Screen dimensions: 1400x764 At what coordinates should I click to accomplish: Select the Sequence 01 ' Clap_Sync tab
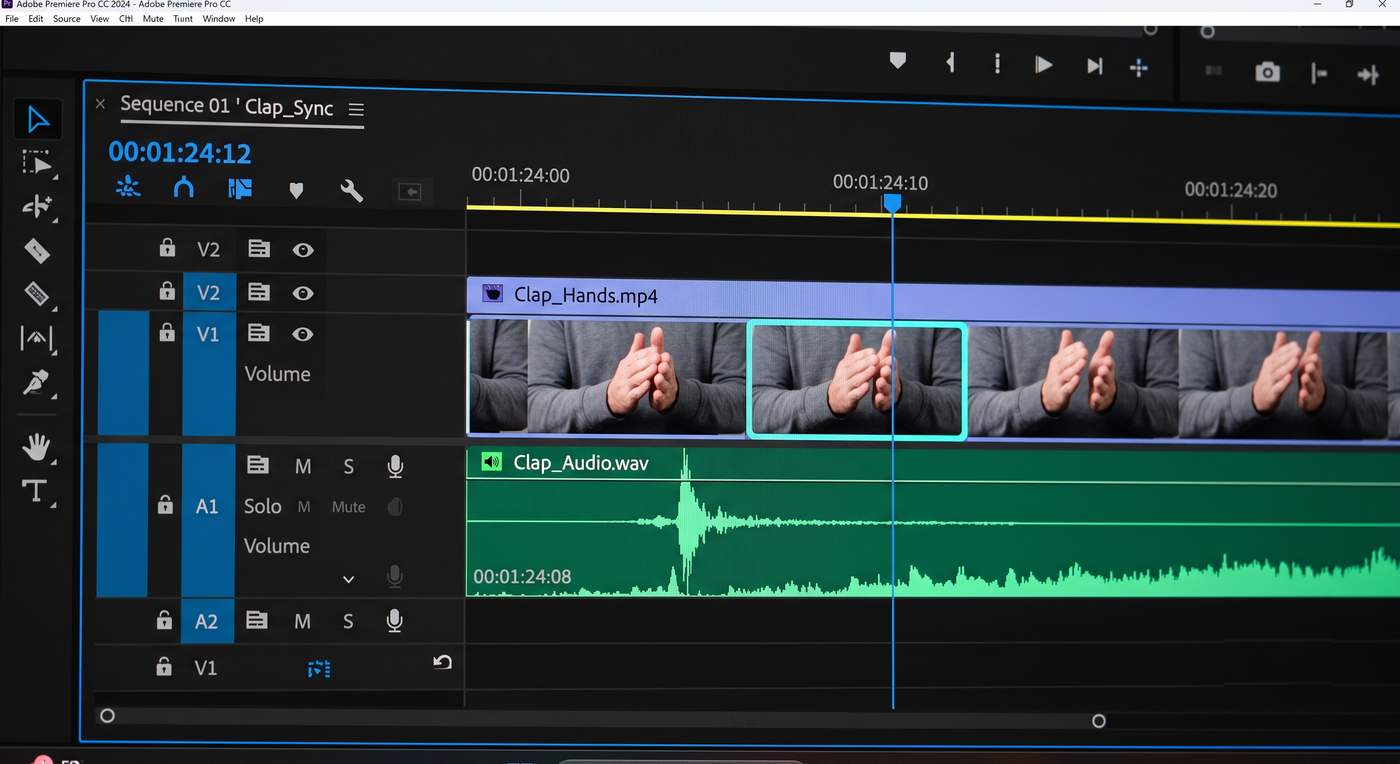(x=227, y=107)
